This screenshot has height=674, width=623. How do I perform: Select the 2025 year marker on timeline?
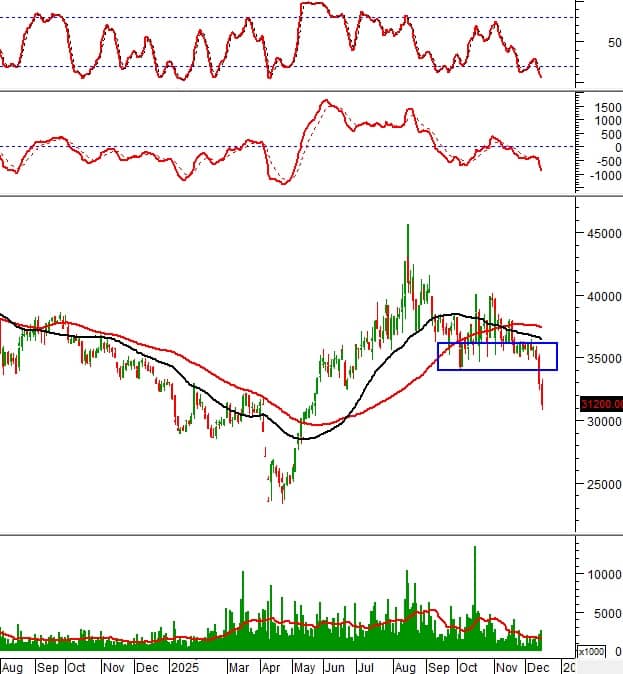183,665
